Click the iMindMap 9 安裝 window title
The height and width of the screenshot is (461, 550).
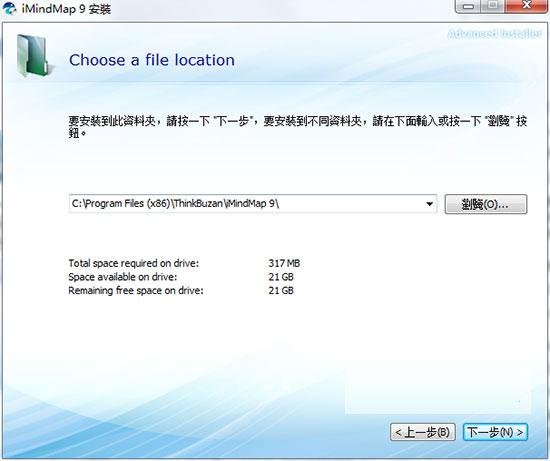click(66, 8)
